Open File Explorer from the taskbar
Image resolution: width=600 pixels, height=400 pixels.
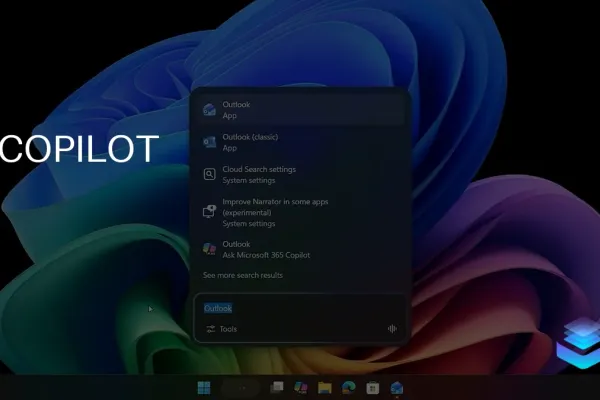pyautogui.click(x=324, y=388)
